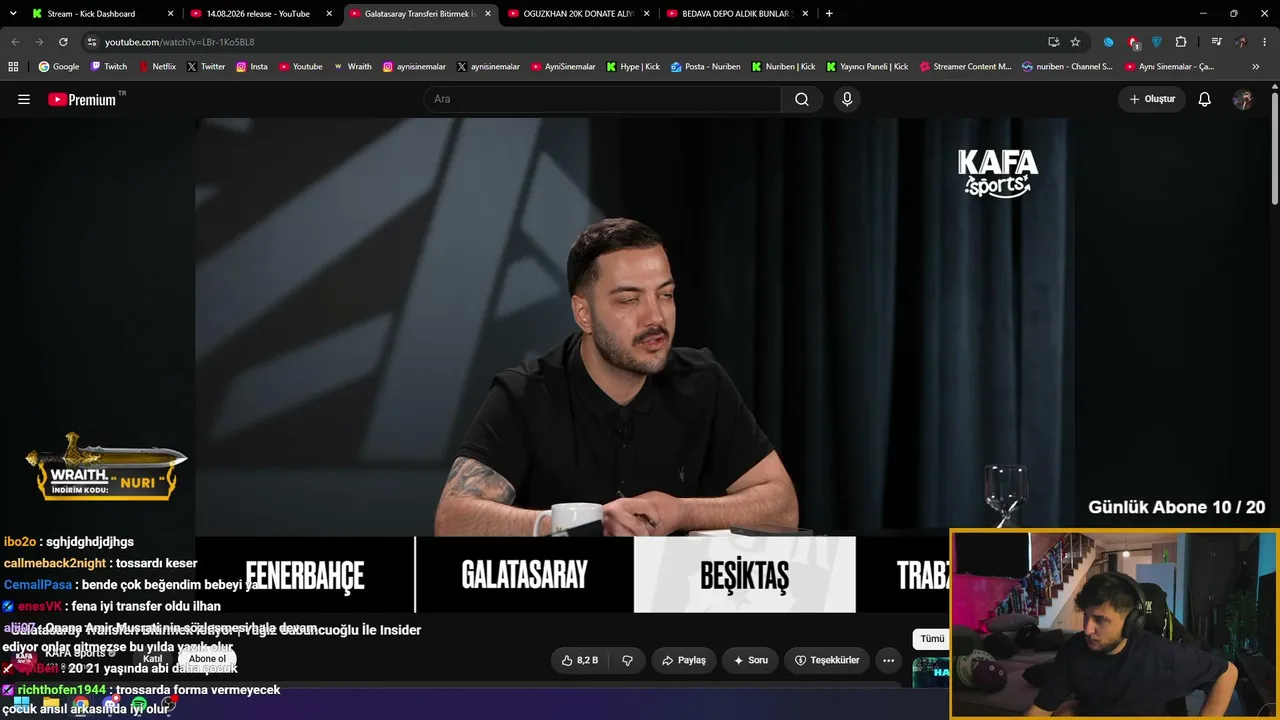This screenshot has width=1280, height=720.
Task: Reload the page in Chrome
Action: (x=63, y=42)
